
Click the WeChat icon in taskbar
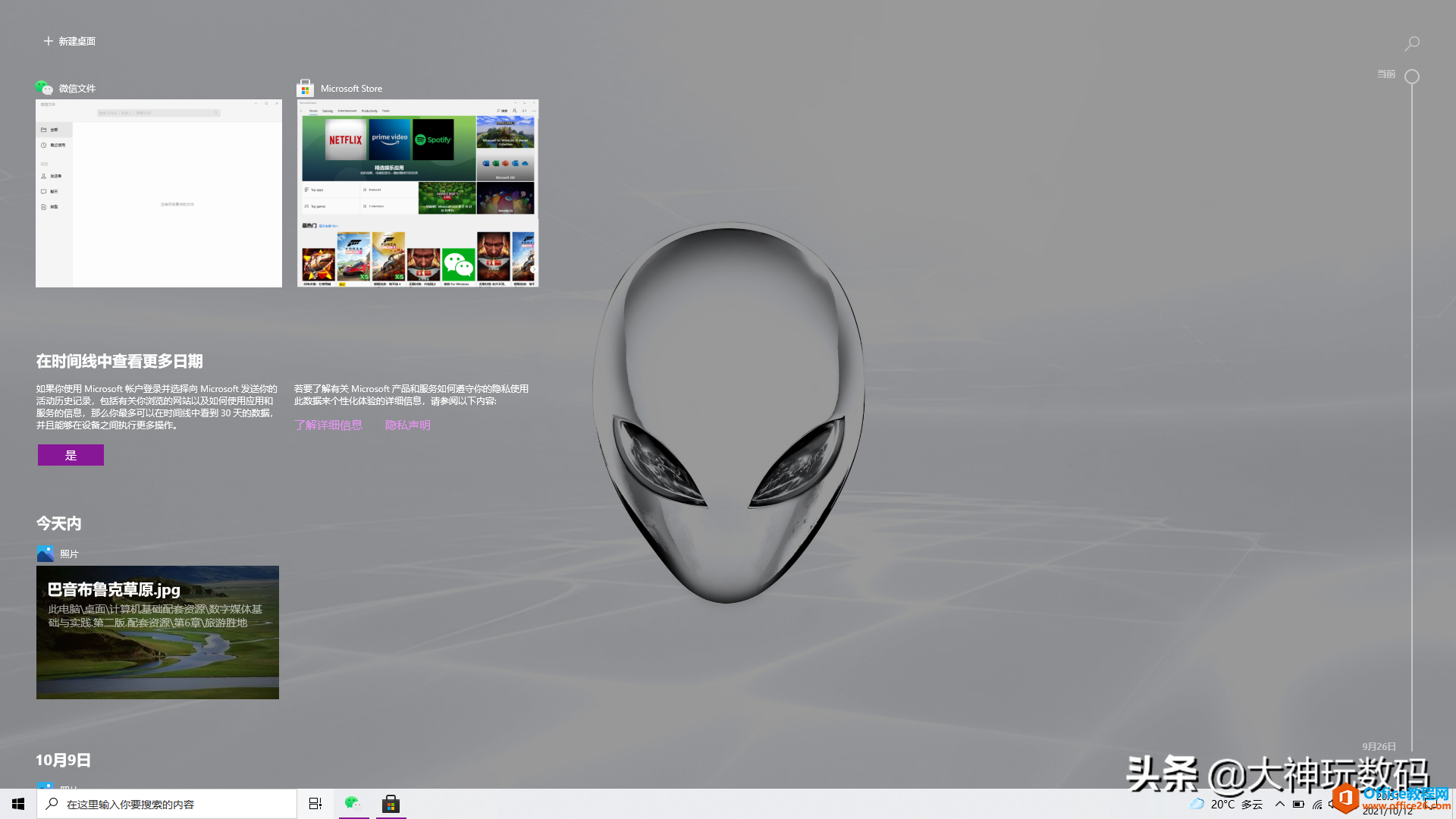tap(353, 804)
